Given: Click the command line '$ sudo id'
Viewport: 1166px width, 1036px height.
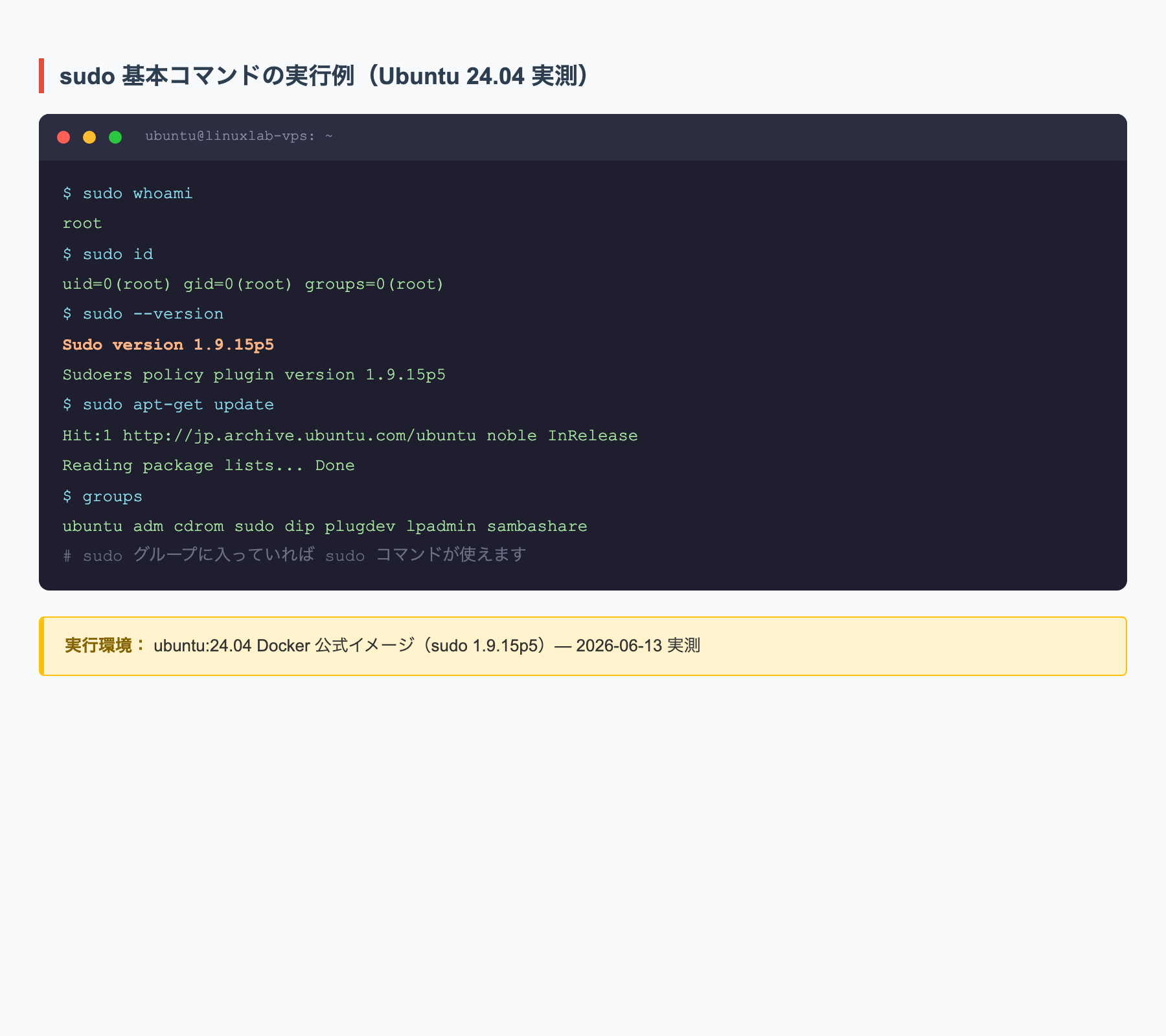Looking at the screenshot, I should (108, 254).
